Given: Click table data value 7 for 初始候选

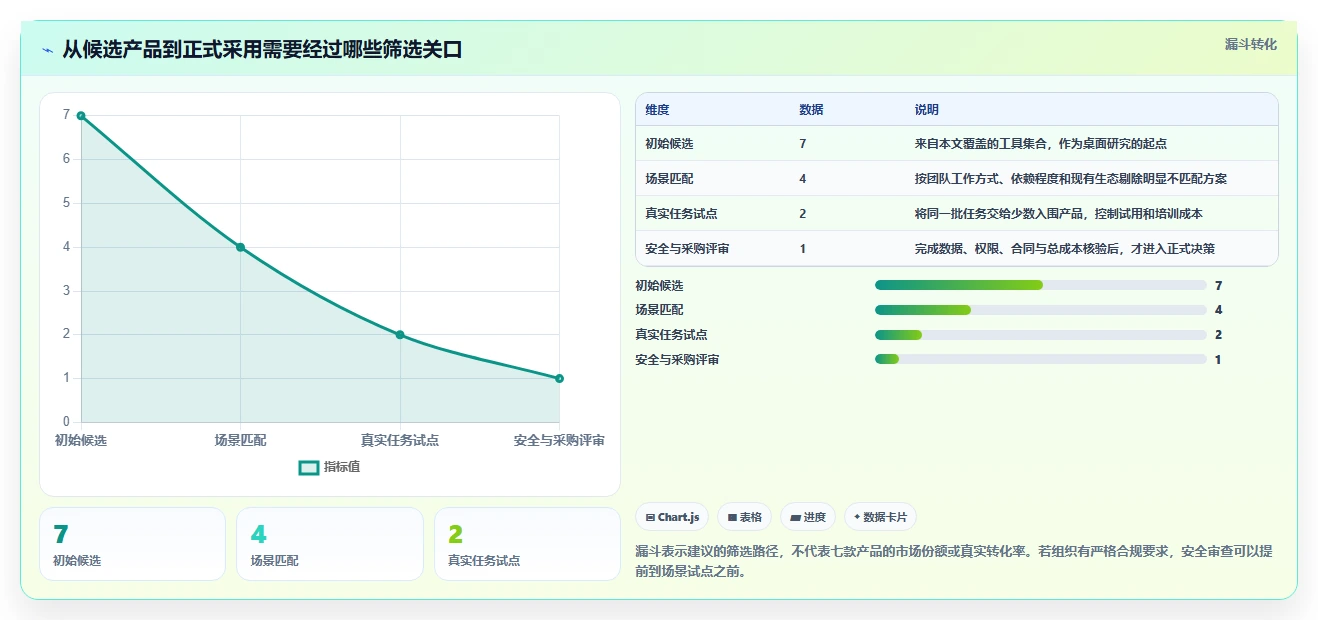Looking at the screenshot, I should pyautogui.click(x=803, y=144).
